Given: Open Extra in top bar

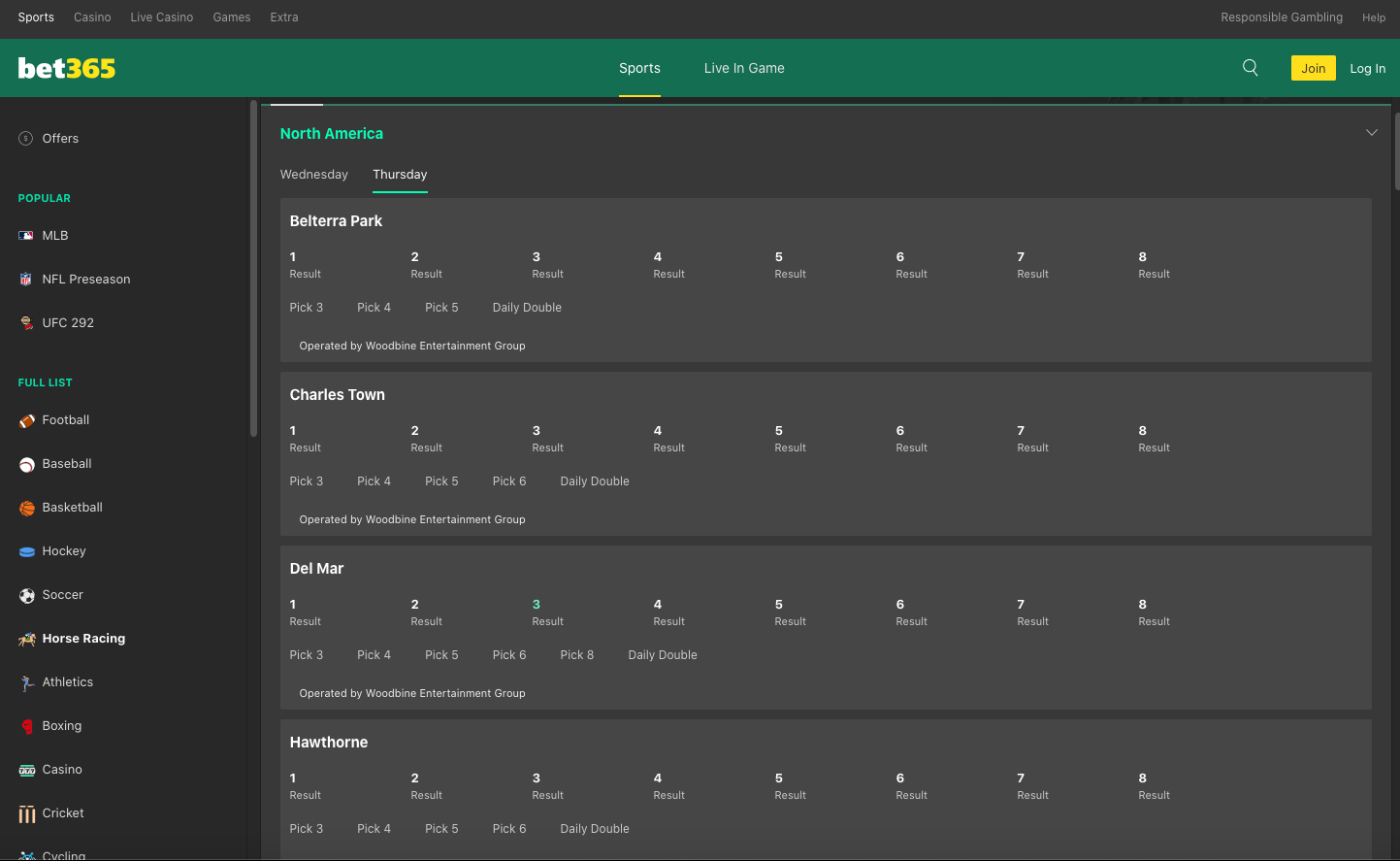Looking at the screenshot, I should (284, 17).
